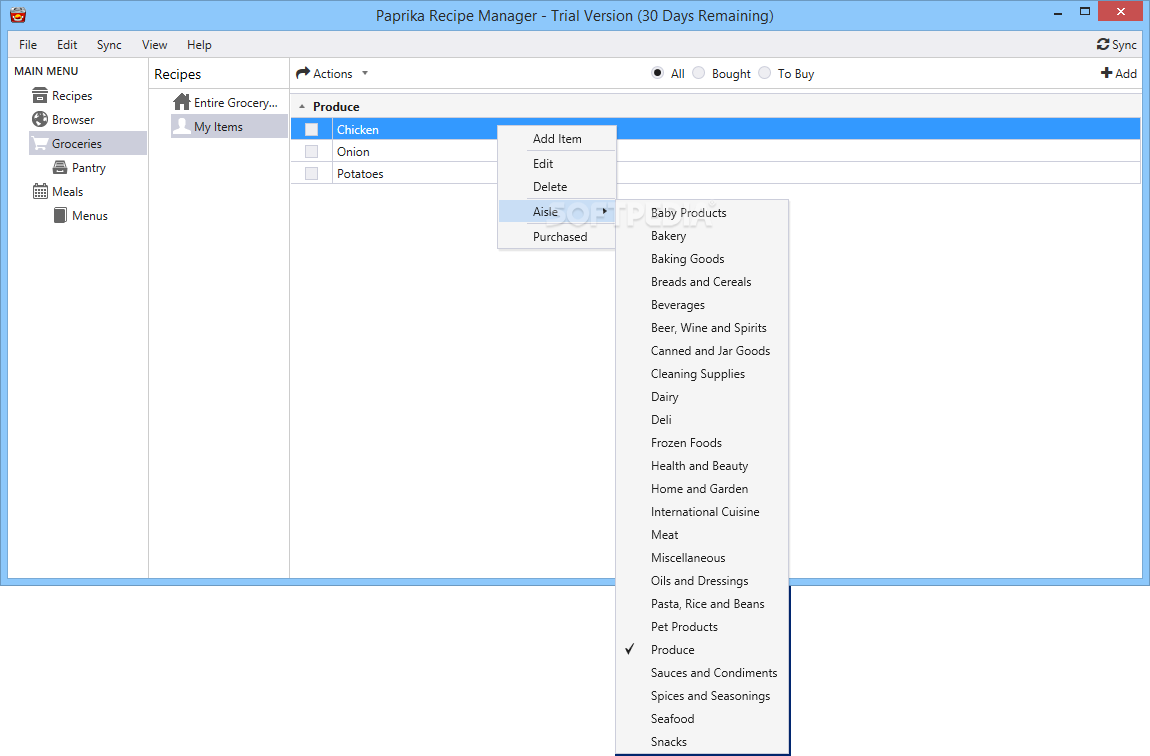Select the Bought radio button

(698, 73)
